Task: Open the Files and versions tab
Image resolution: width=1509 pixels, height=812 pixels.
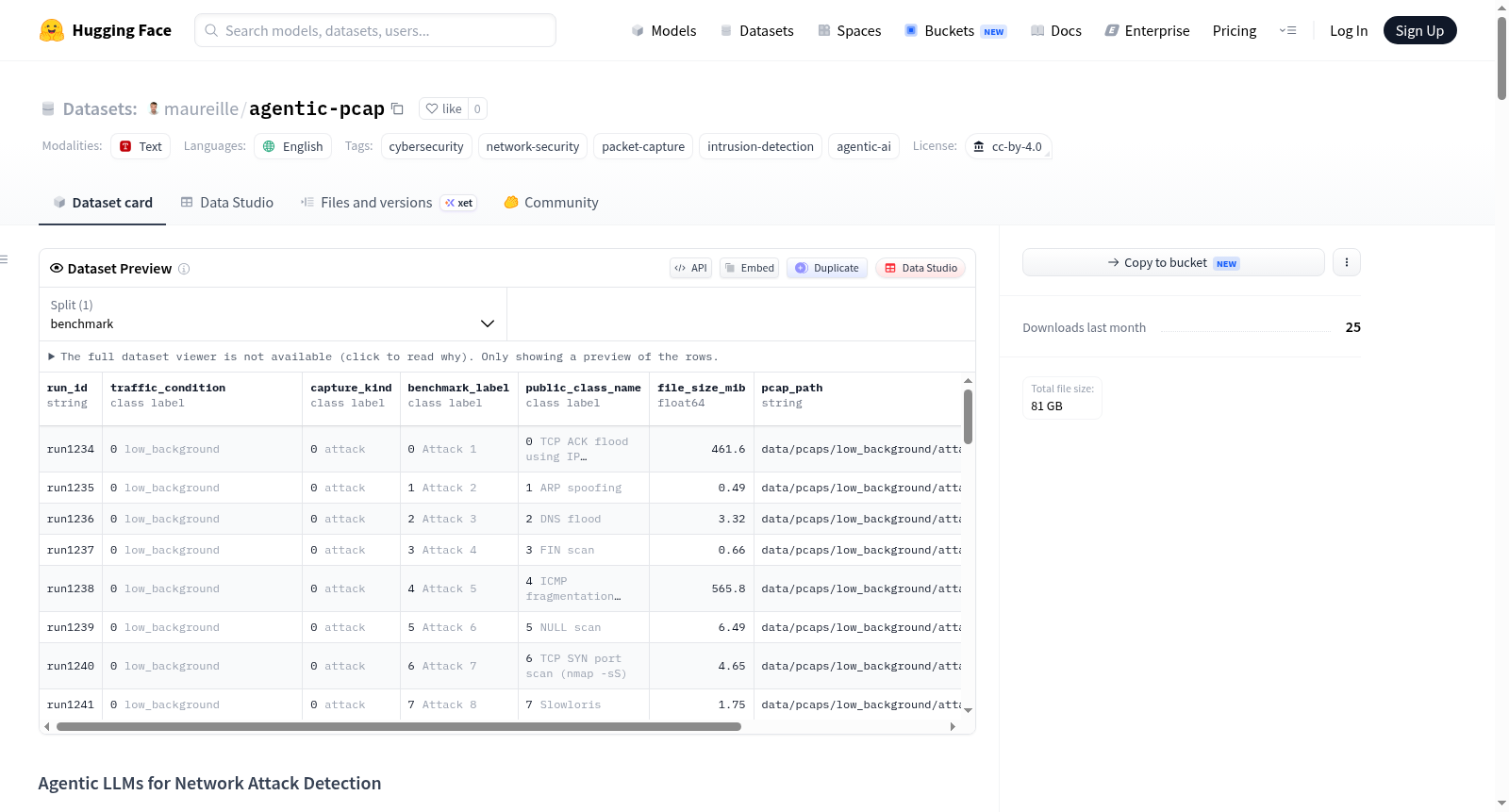Action: coord(389,203)
